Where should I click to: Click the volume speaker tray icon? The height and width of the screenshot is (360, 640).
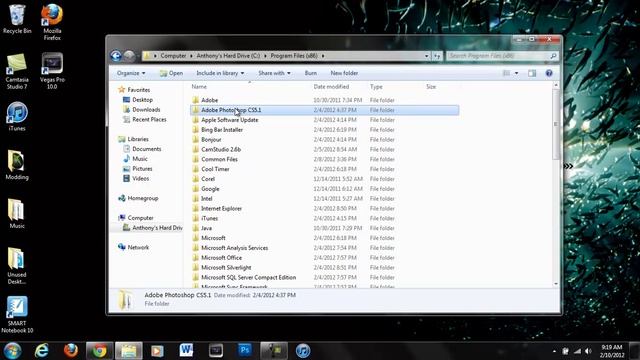pos(588,351)
